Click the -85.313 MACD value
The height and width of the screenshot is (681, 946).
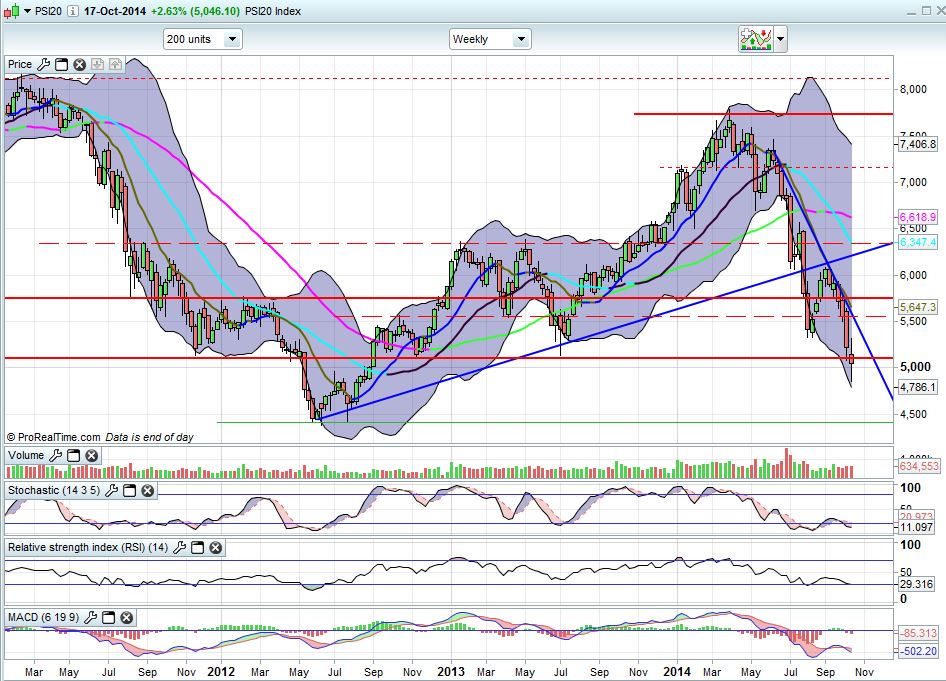(918, 633)
